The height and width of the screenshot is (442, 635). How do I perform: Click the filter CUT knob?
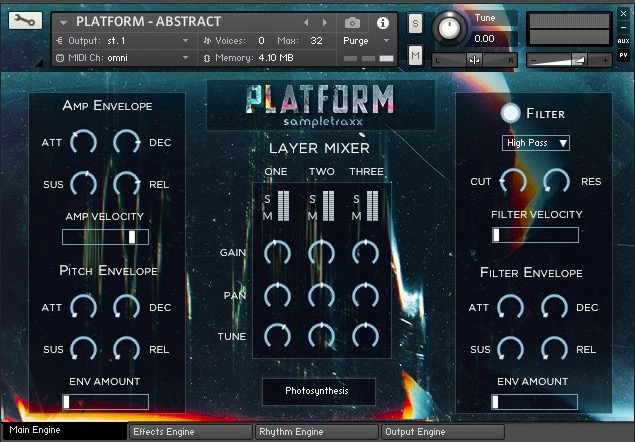coord(513,181)
